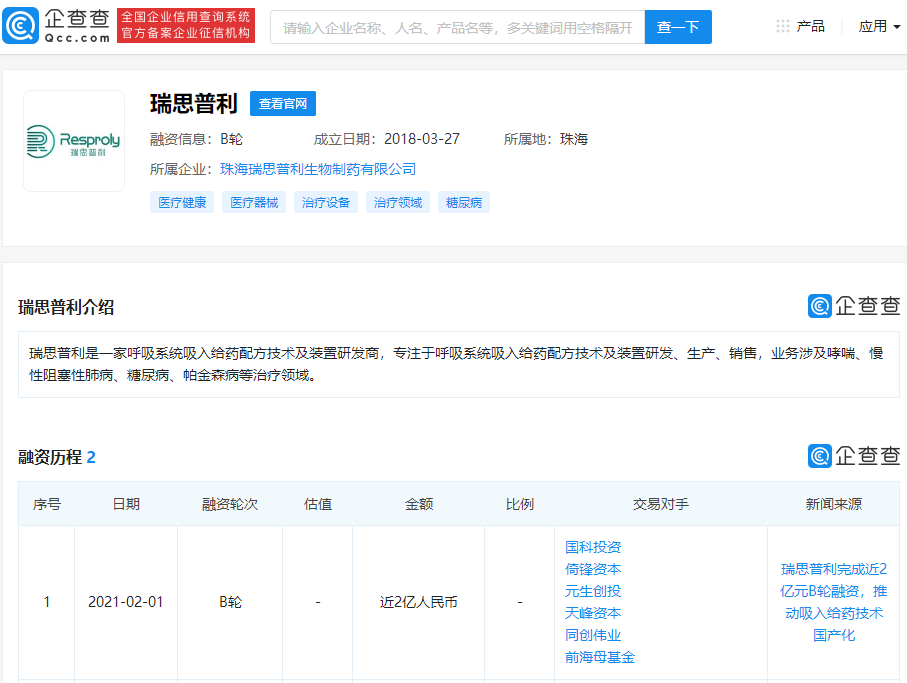907x683 pixels.
Task: Click the 融资信息 B轮 value
Action: [231, 139]
